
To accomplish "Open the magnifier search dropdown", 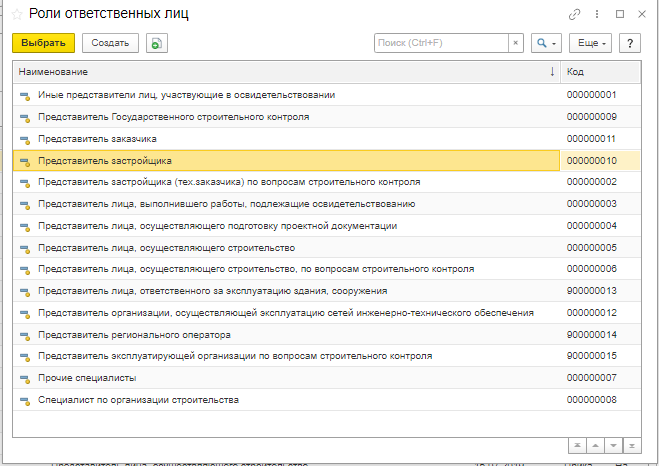I will click(546, 43).
